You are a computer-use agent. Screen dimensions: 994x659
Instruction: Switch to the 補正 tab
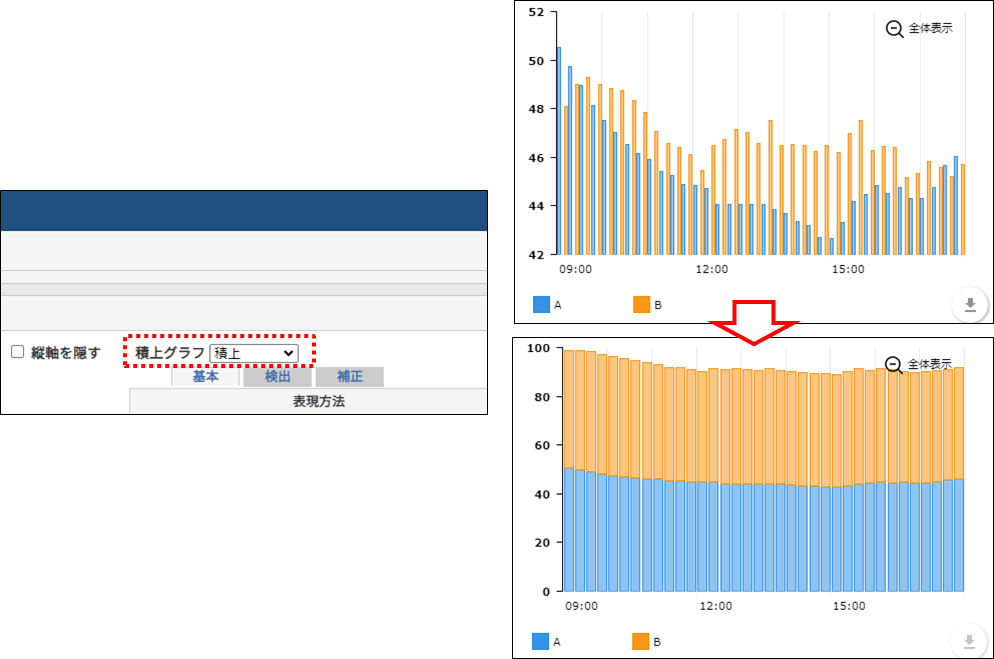350,376
